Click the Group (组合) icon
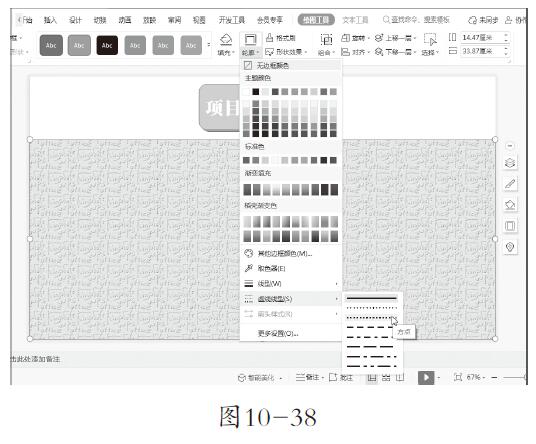536x444 pixels. pos(326,40)
